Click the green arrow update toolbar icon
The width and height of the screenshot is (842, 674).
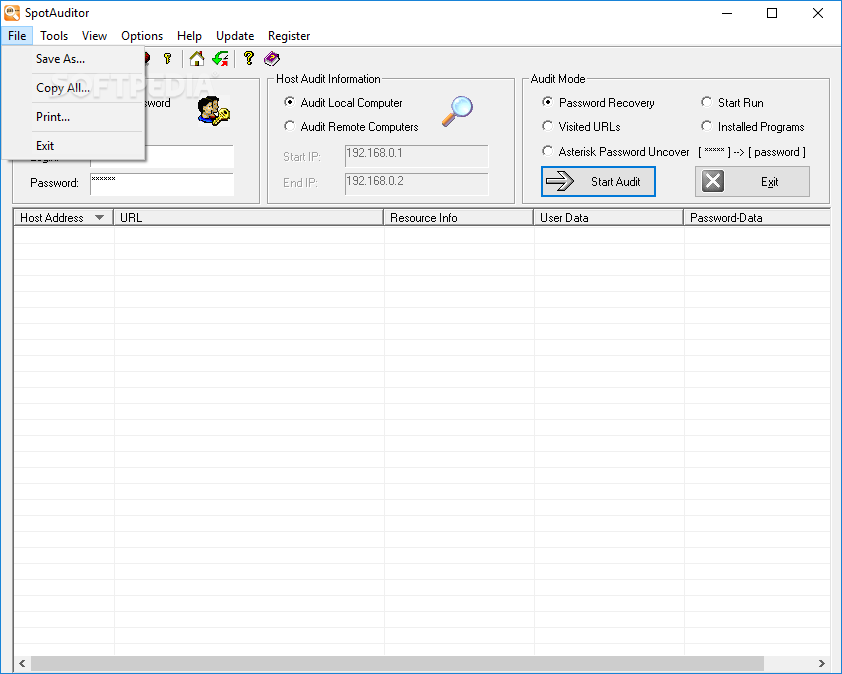pyautogui.click(x=220, y=59)
